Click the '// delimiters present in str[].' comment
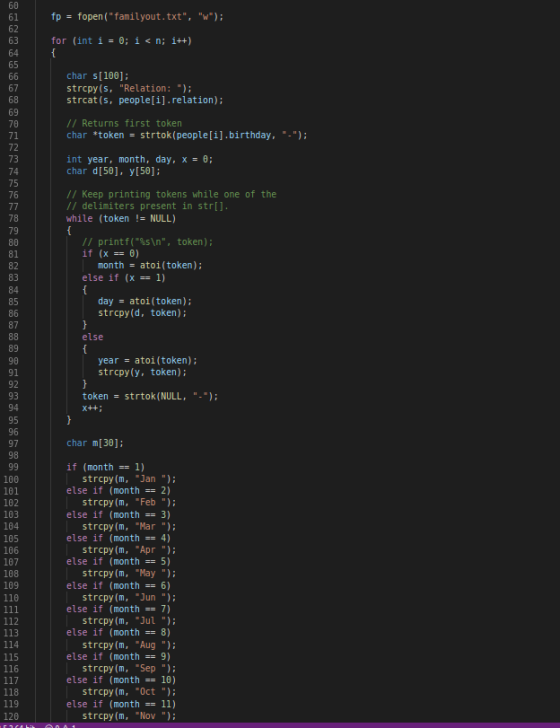560x728 pixels. point(147,206)
